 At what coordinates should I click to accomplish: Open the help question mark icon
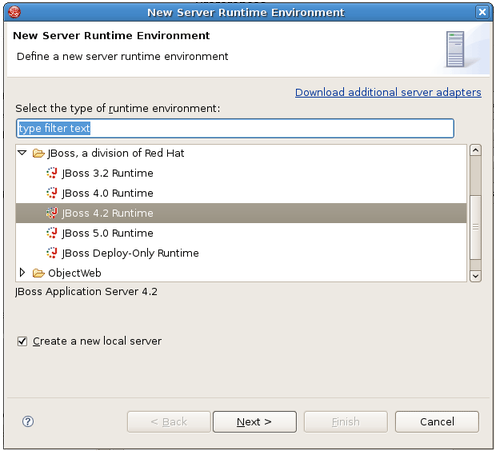28,422
